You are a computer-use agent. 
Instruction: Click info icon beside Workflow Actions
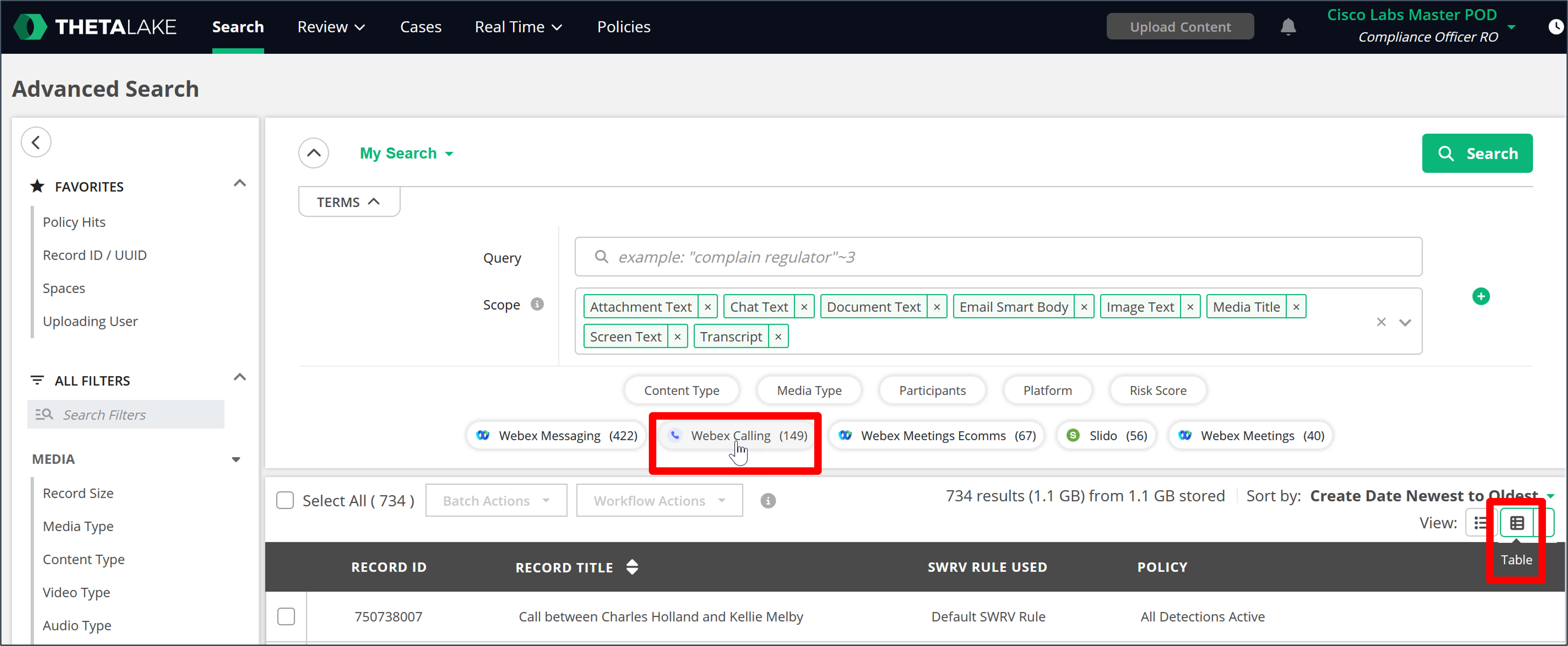(768, 500)
